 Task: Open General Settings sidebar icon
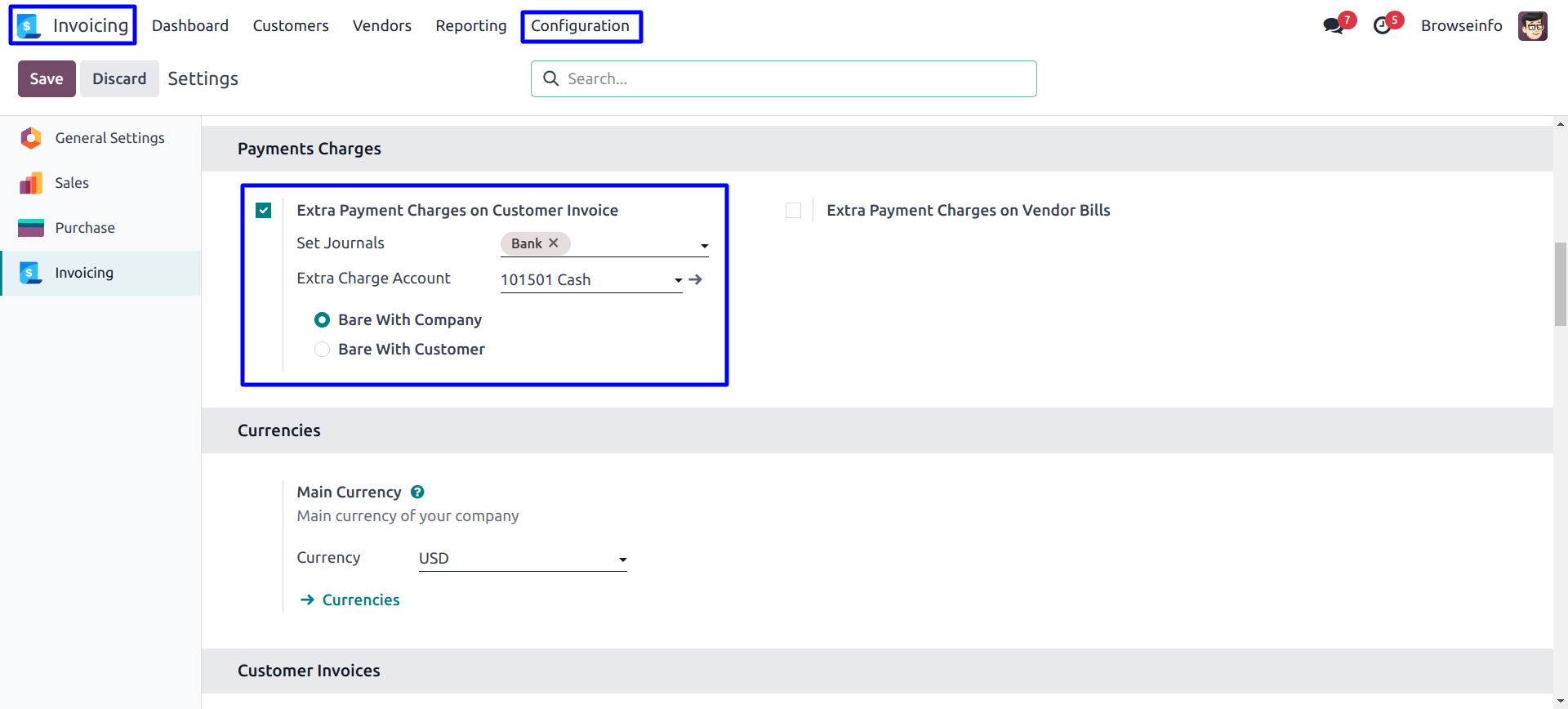[31, 138]
